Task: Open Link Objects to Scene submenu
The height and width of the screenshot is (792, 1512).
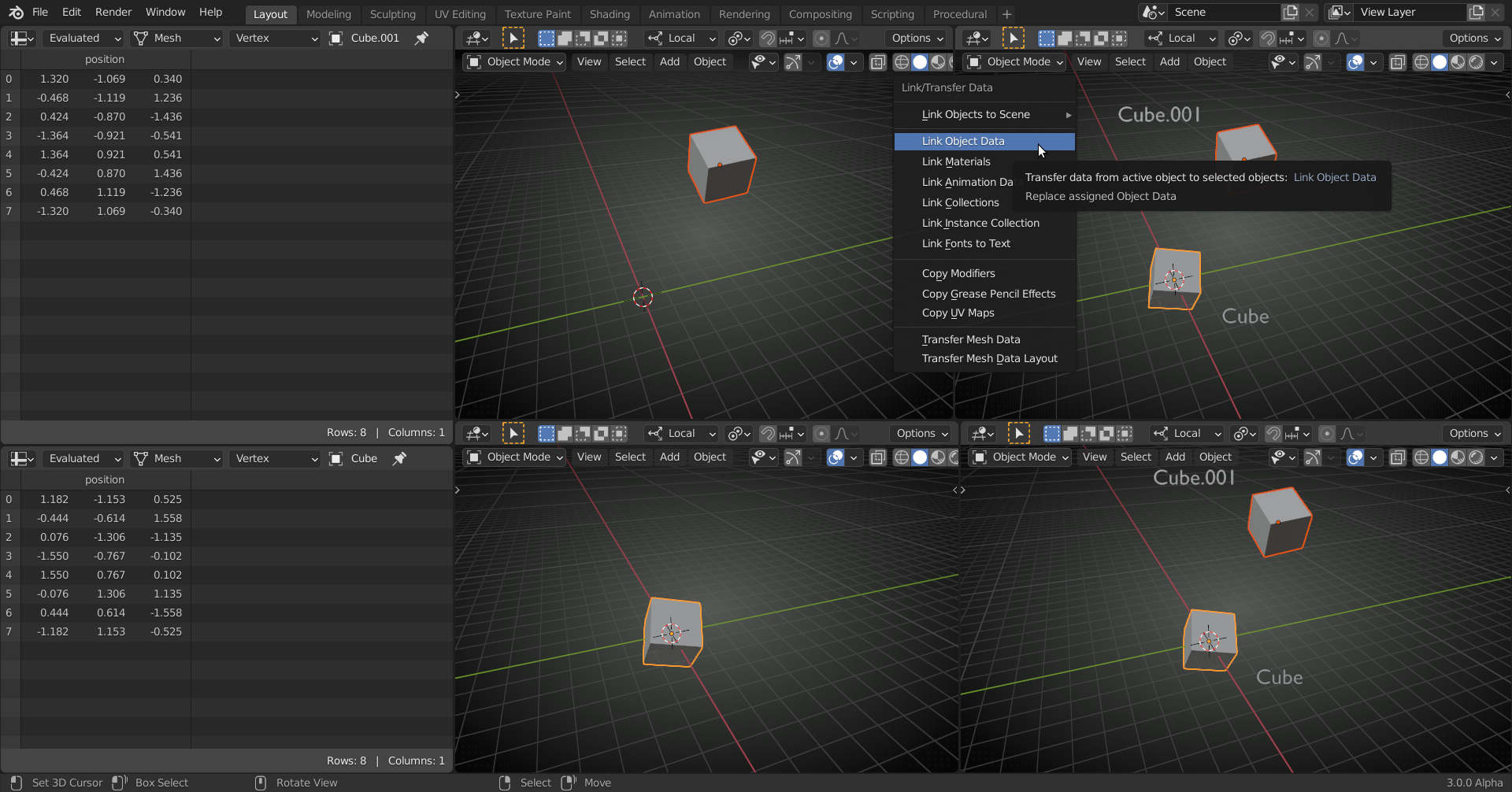Action: [x=984, y=114]
